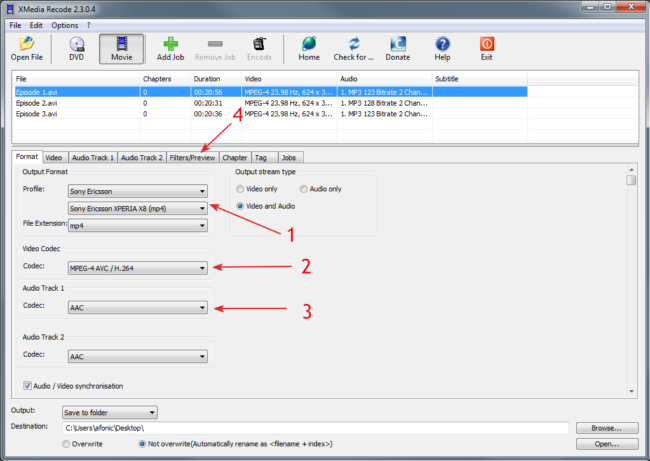Screen dimensions: 650x461
Task: Open the Save to folder output dropdown
Action: tap(109, 412)
